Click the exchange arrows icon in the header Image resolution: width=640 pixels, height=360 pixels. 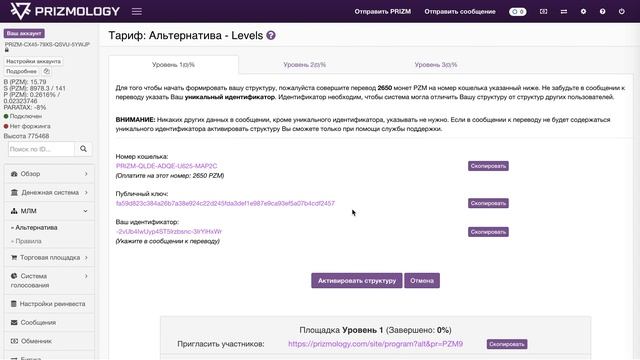564,11
